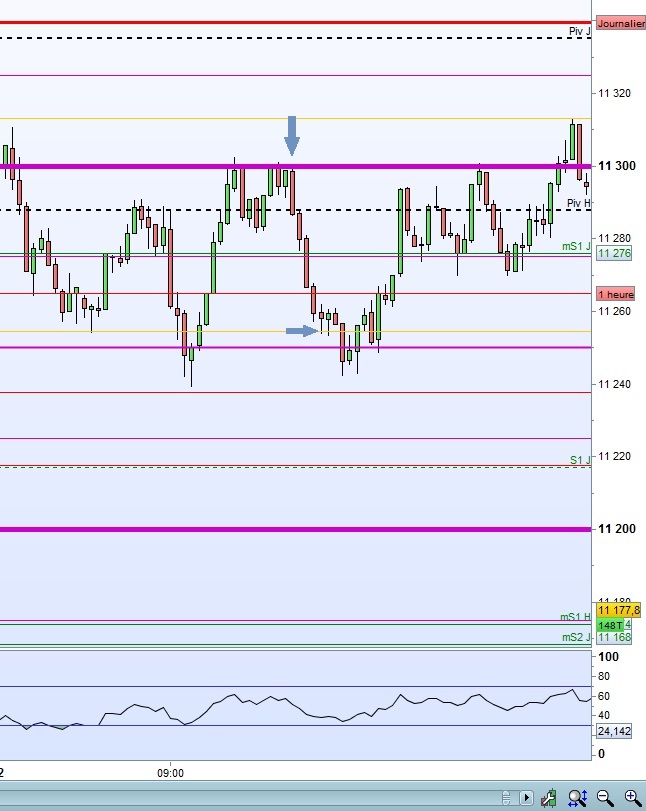Click the S1 J support label
Screen dimensions: 646x811
pos(580,460)
